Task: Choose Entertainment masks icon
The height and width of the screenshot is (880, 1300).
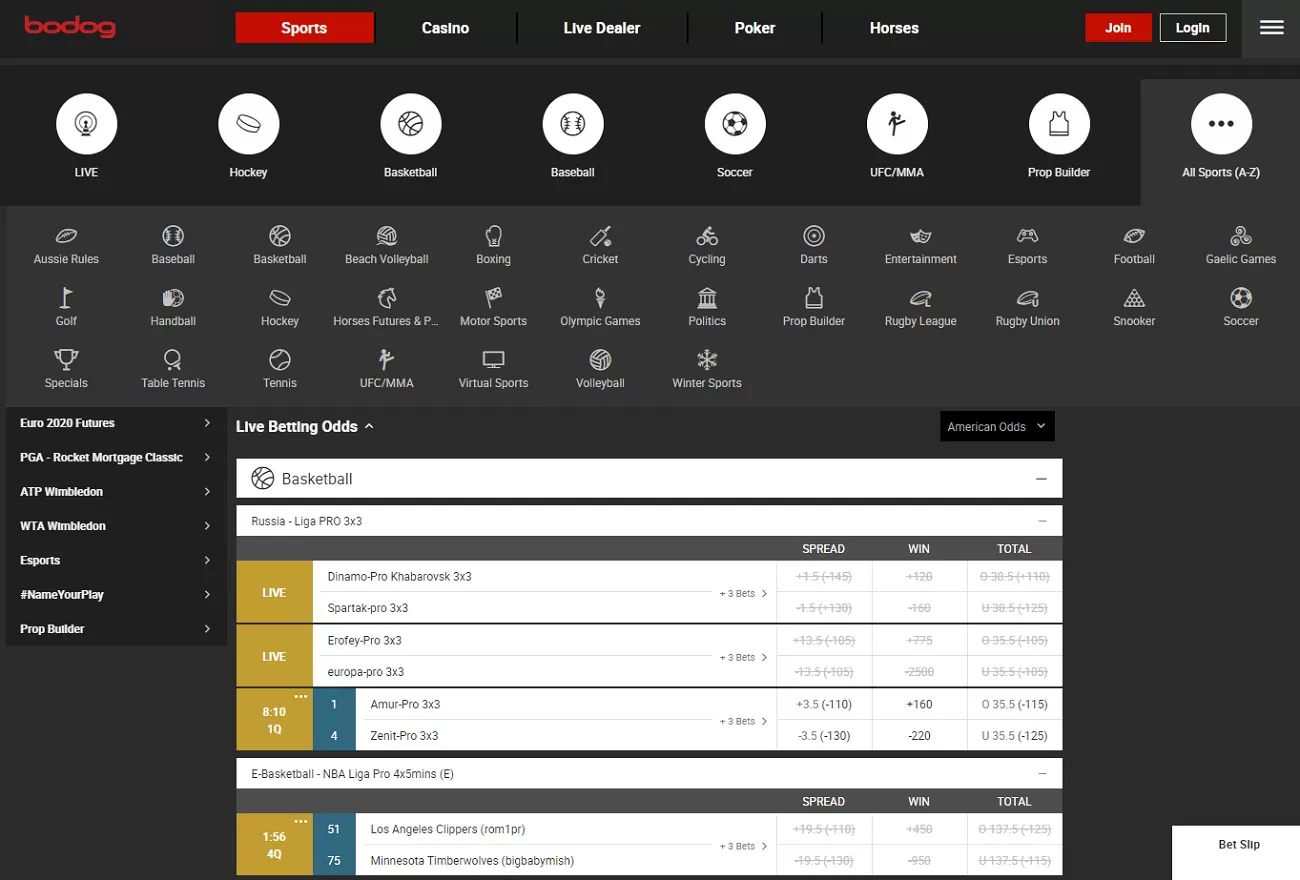Action: point(921,236)
